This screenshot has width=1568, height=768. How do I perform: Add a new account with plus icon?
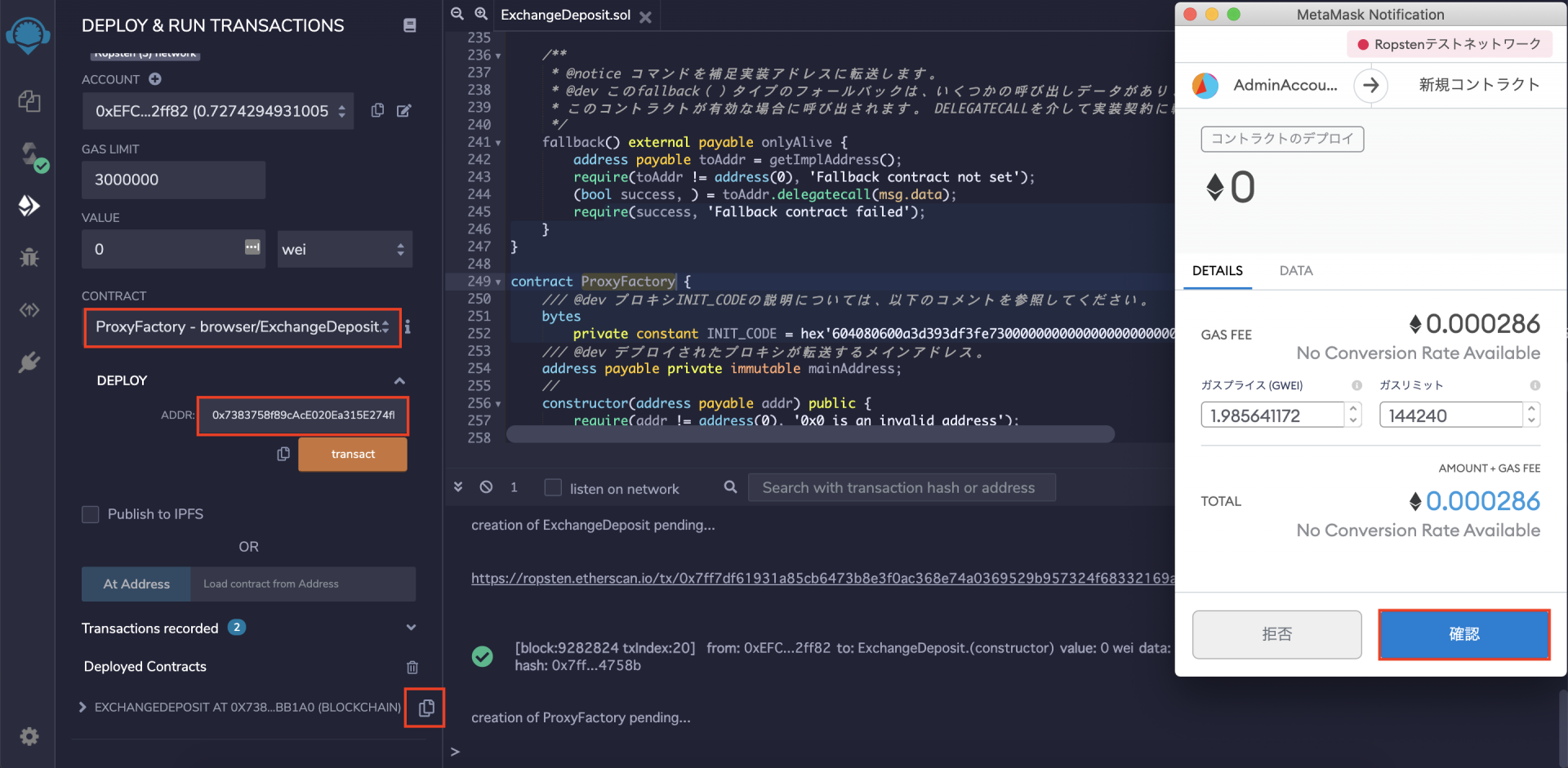155,79
